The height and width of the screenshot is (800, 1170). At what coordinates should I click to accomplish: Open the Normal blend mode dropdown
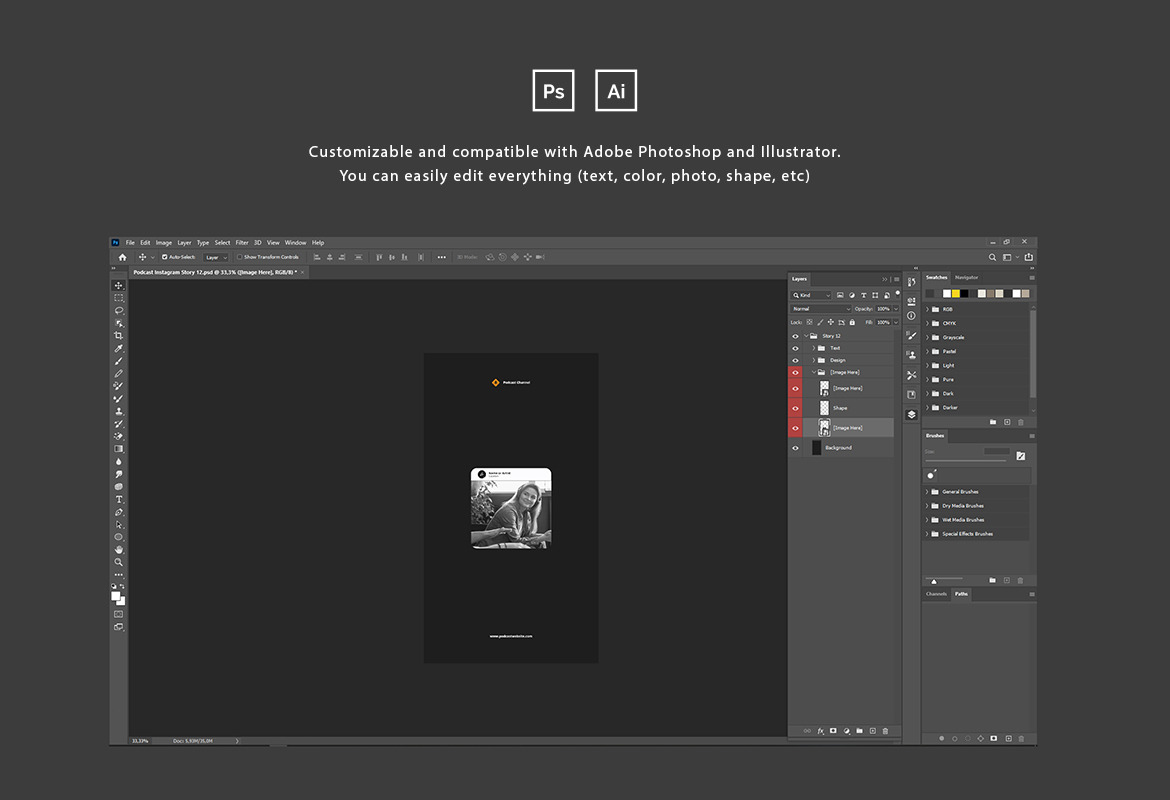pyautogui.click(x=821, y=309)
